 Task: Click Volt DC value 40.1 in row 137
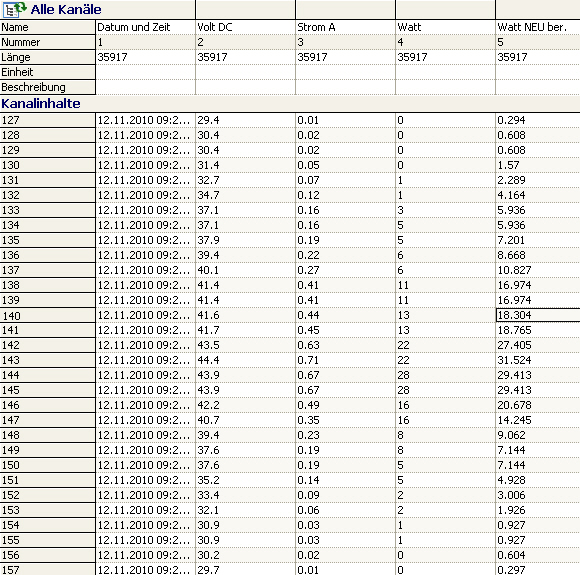tap(208, 270)
